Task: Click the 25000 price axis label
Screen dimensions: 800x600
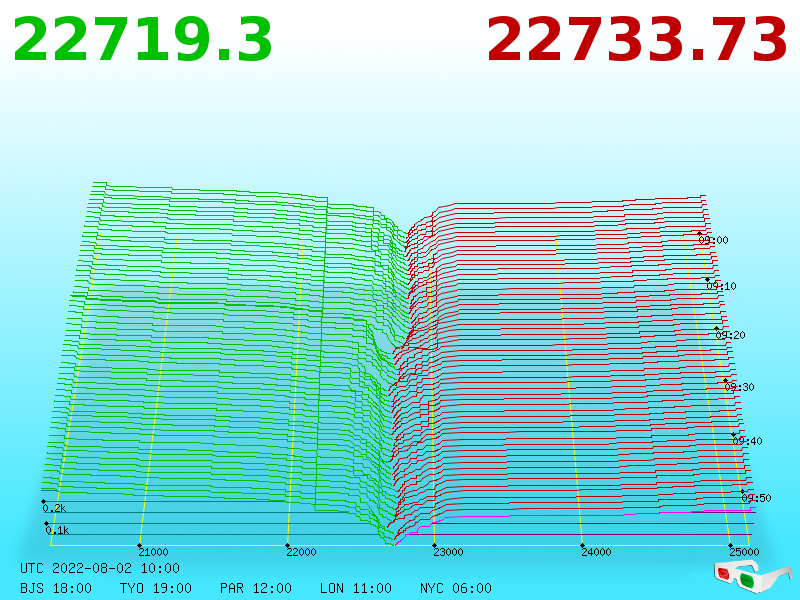Action: [x=744, y=552]
